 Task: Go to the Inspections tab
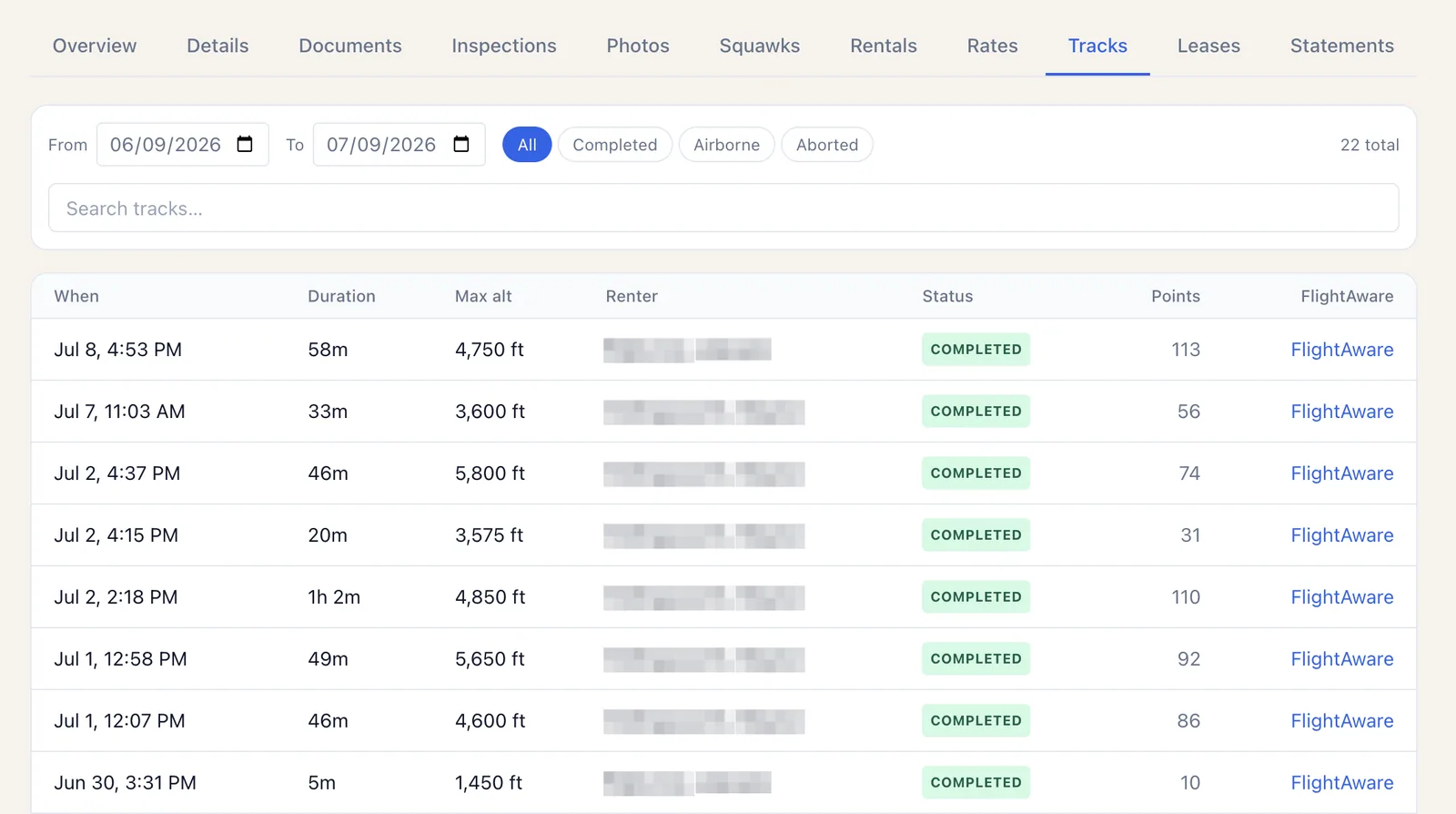pos(504,46)
